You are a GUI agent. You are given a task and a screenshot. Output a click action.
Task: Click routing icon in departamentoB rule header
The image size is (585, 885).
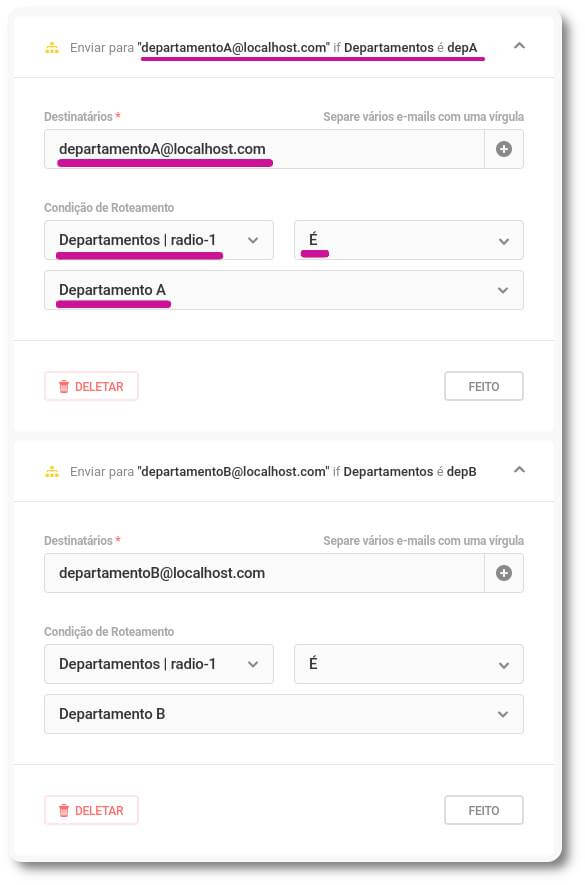coord(52,472)
